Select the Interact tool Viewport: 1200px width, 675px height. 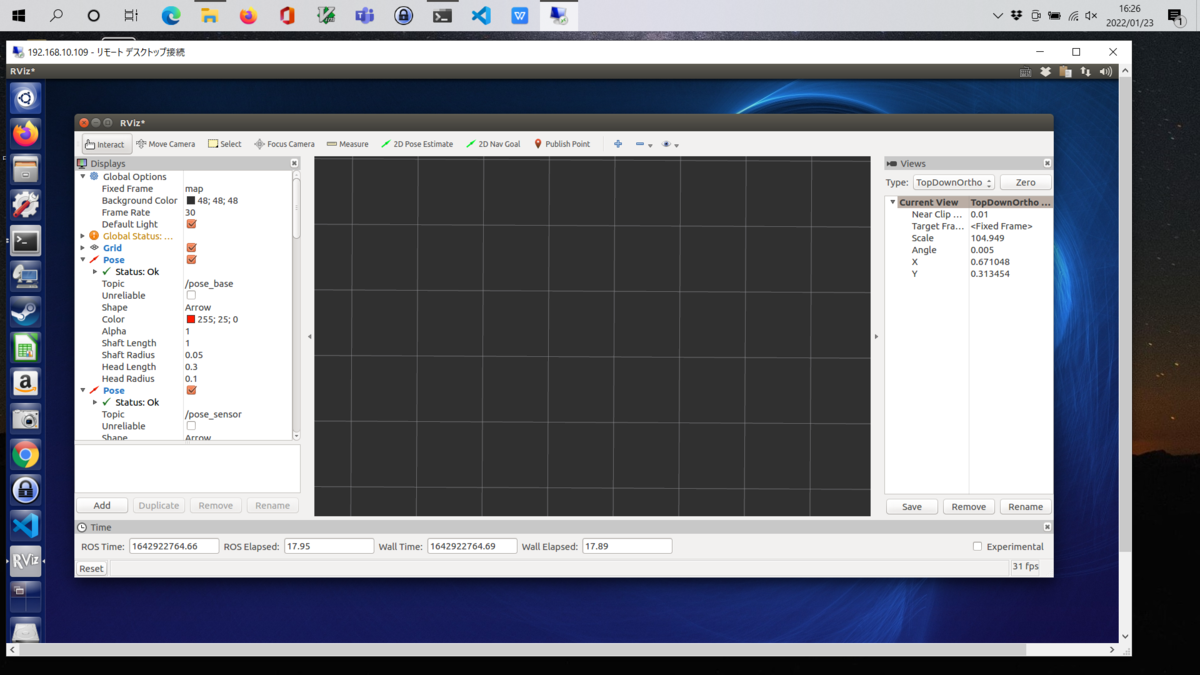[105, 144]
